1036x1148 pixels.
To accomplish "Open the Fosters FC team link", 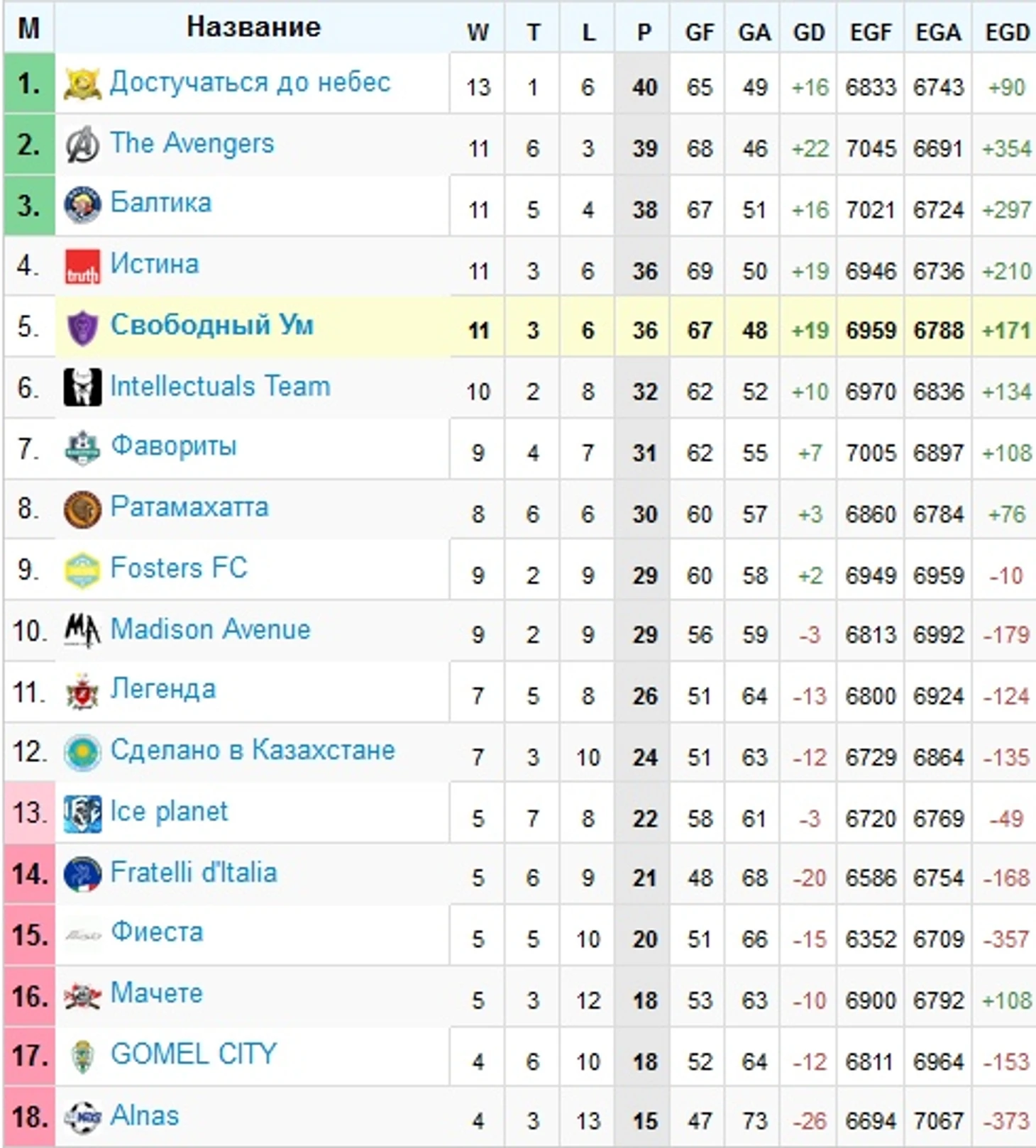I will click(179, 568).
